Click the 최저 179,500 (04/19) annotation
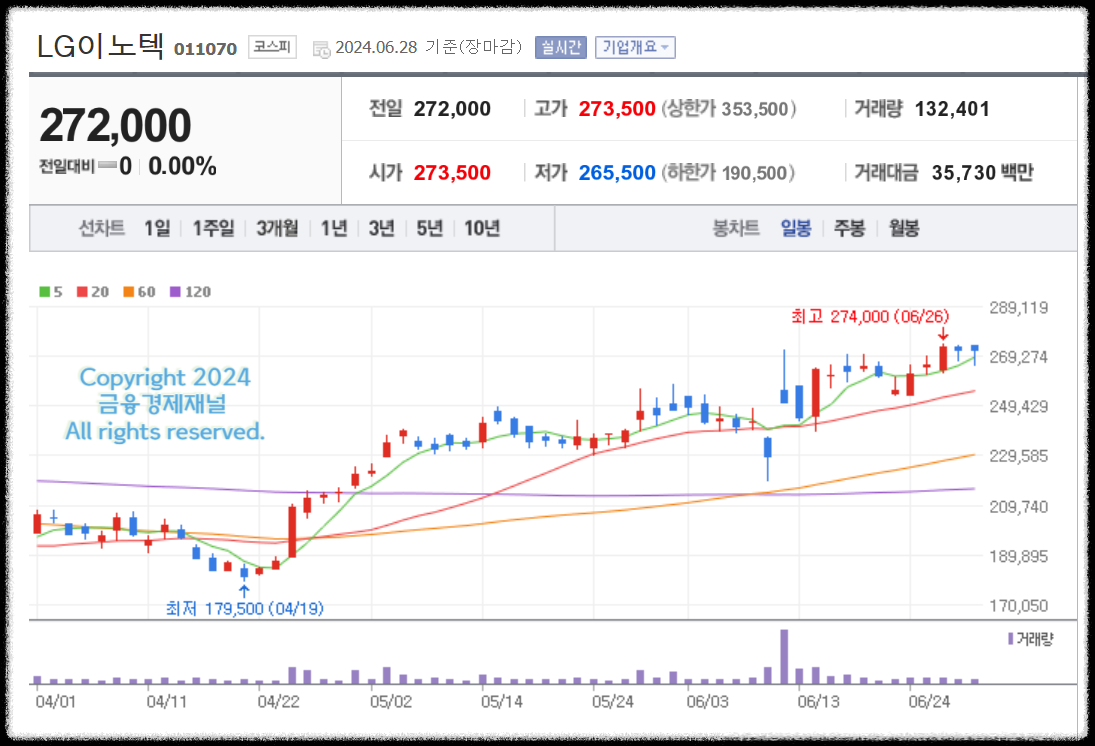This screenshot has height=746, width=1095. point(244,608)
